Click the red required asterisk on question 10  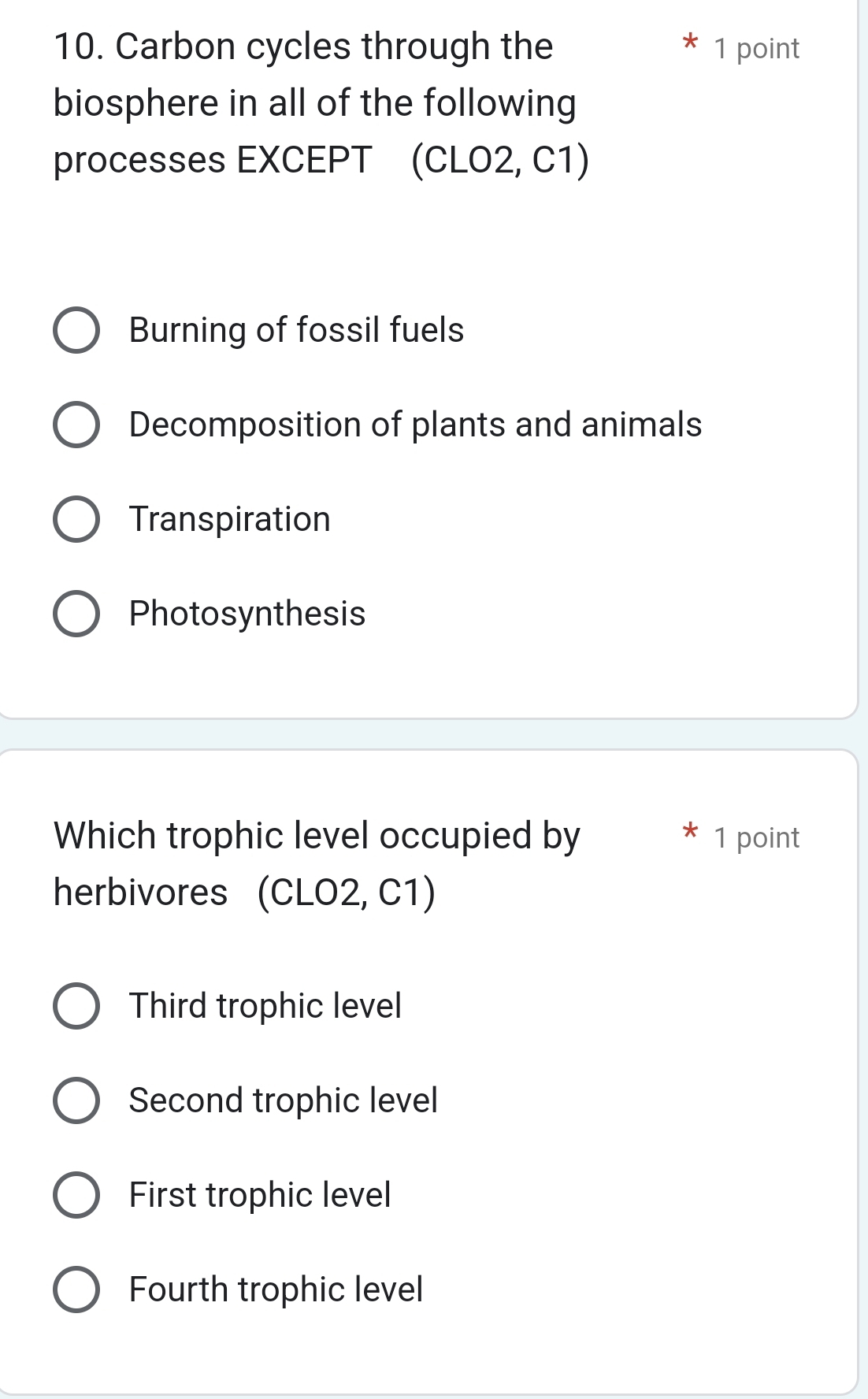coord(690,43)
